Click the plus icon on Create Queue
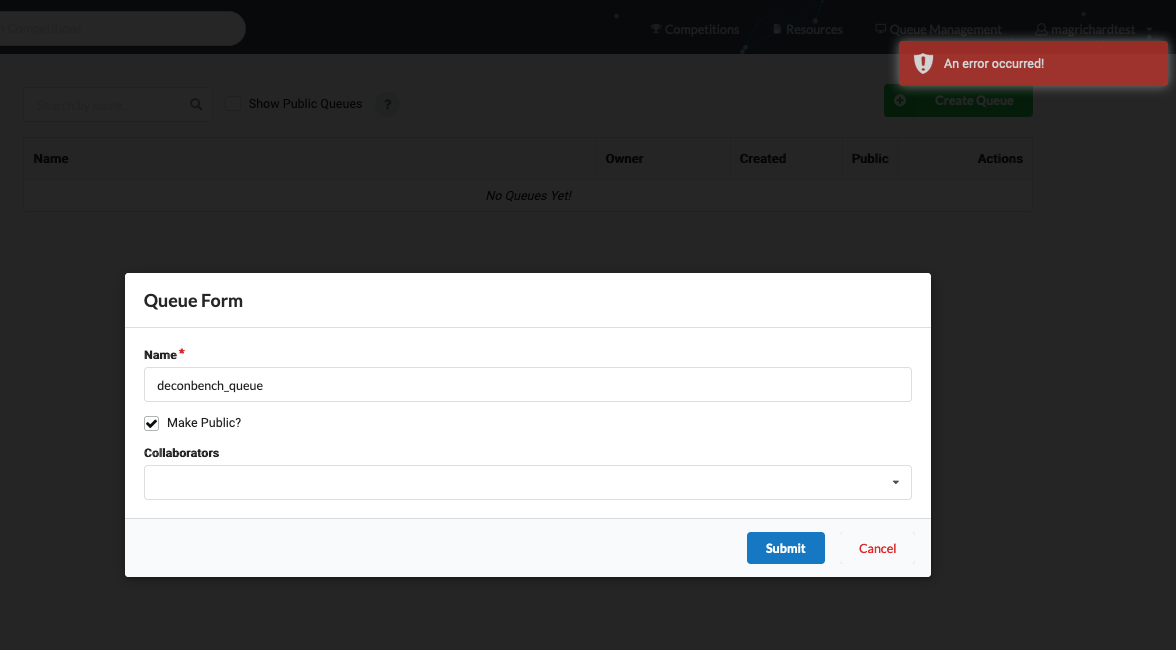Image resolution: width=1176 pixels, height=650 pixels. click(x=902, y=100)
